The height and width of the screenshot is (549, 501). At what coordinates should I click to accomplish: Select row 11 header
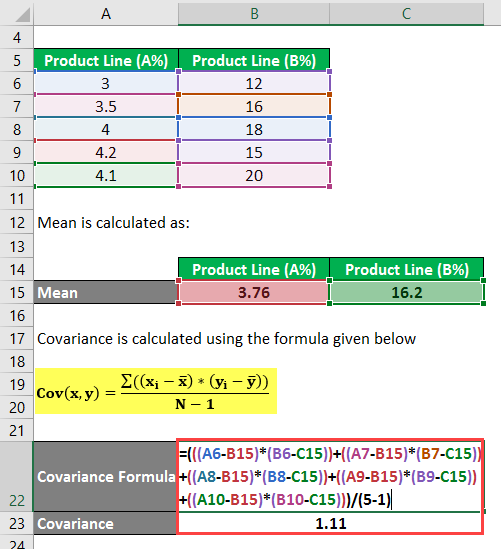tap(16, 199)
